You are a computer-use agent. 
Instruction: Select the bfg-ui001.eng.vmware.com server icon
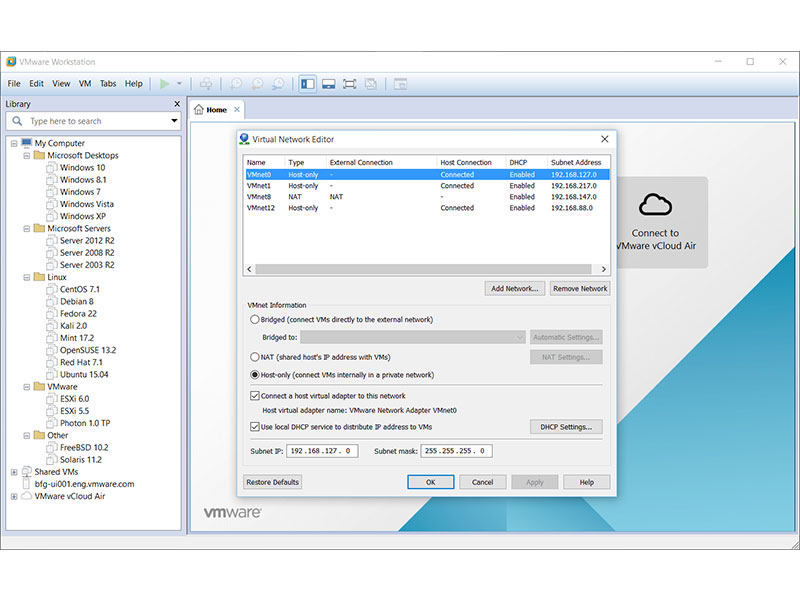pyautogui.click(x=27, y=484)
